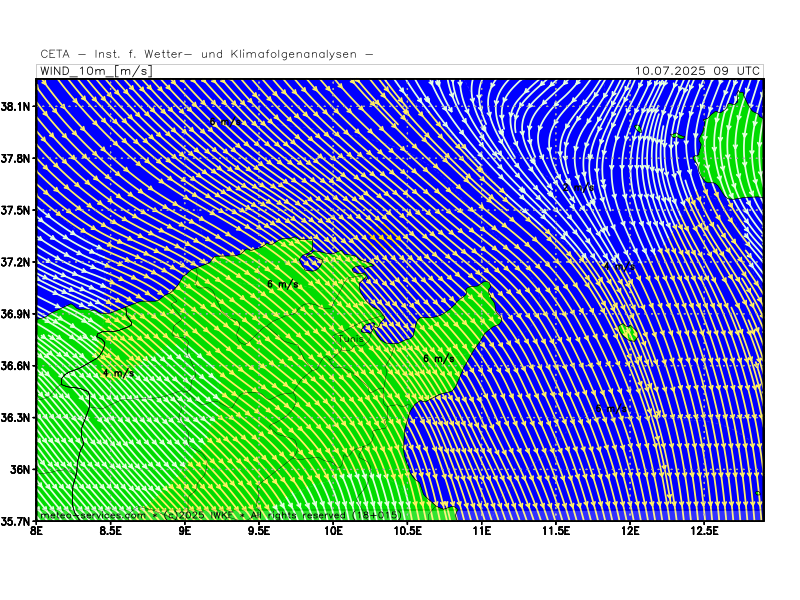Viewport: 800px width, 600px height.
Task: Click the 2 m/s wind speed label
Action: (x=579, y=188)
